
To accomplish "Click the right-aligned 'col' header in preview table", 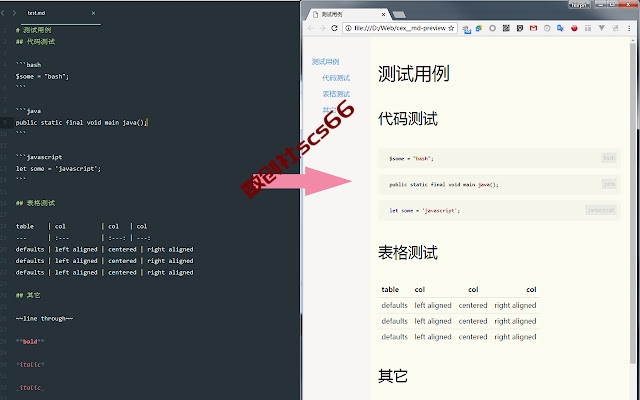I will (531, 289).
